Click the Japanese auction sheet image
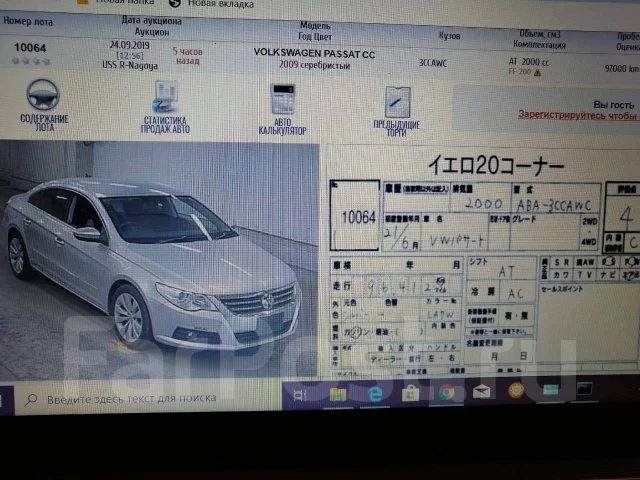 [x=484, y=261]
